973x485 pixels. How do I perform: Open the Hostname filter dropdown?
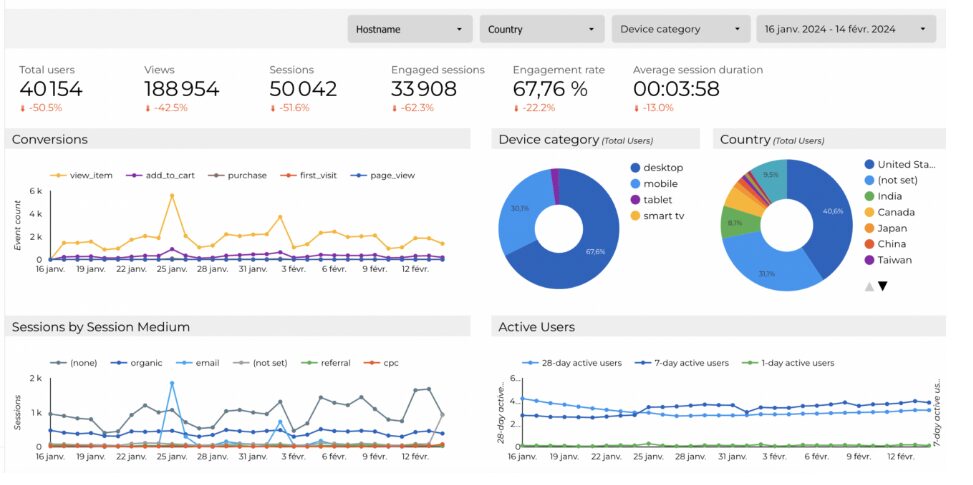[410, 29]
